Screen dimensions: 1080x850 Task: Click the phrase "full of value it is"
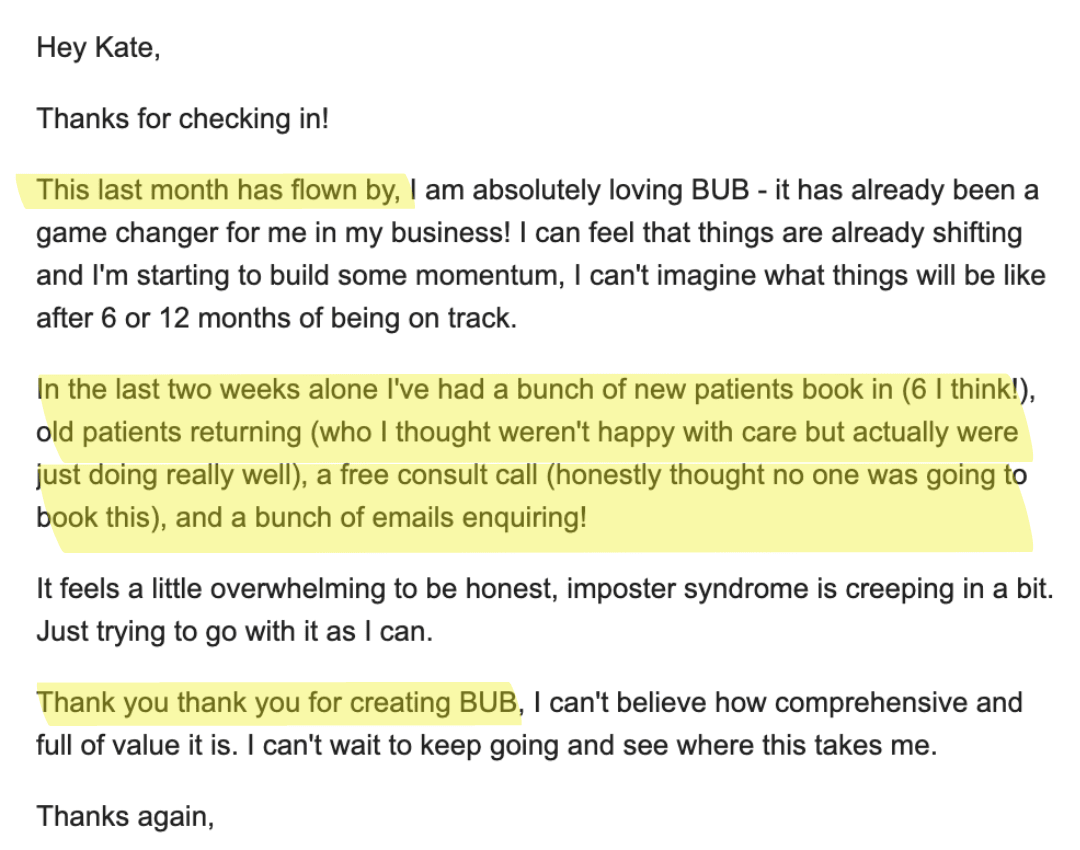[x=134, y=746]
